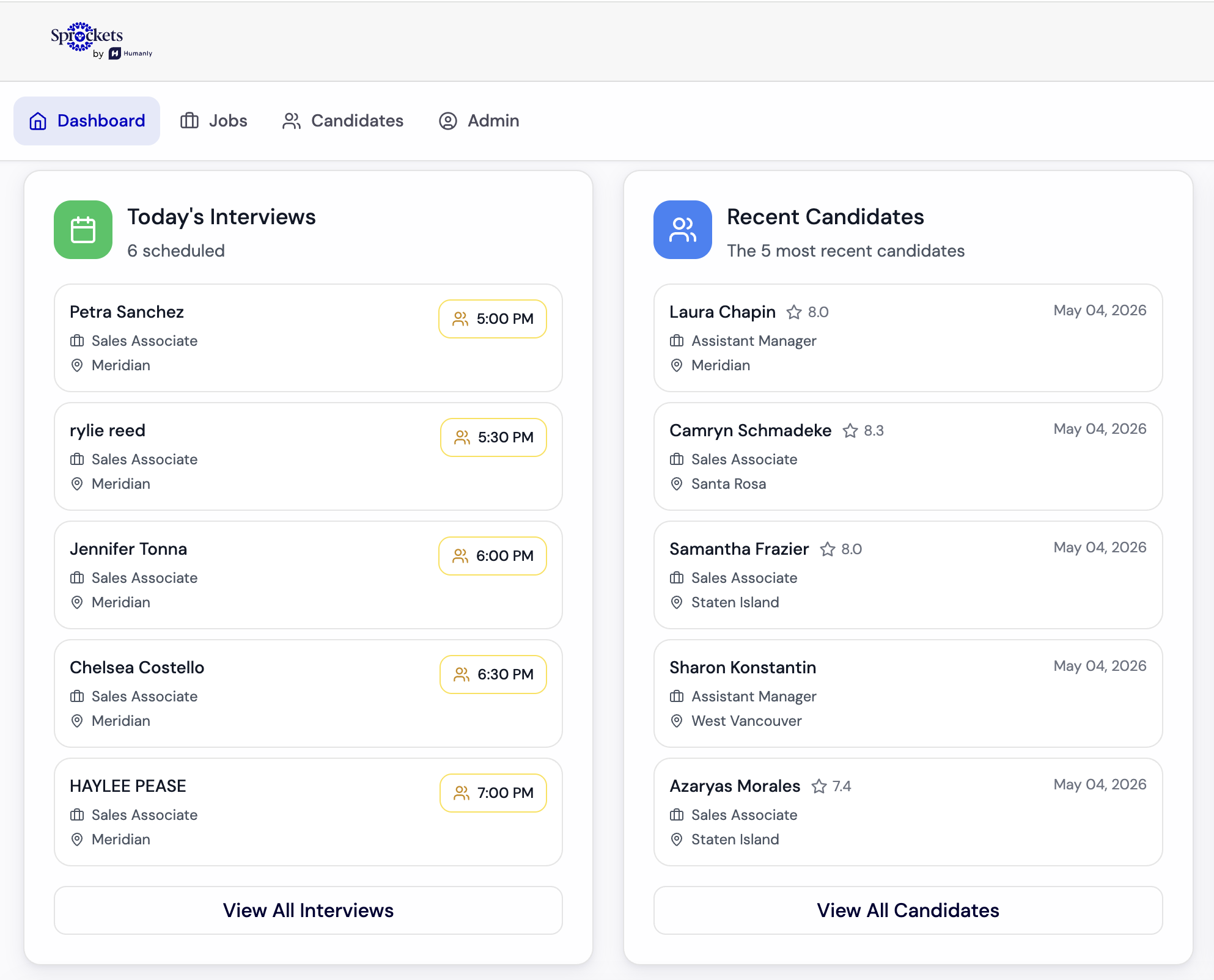1214x980 pixels.
Task: Click the briefcase icon in Sharon Konstantin's card
Action: point(677,697)
